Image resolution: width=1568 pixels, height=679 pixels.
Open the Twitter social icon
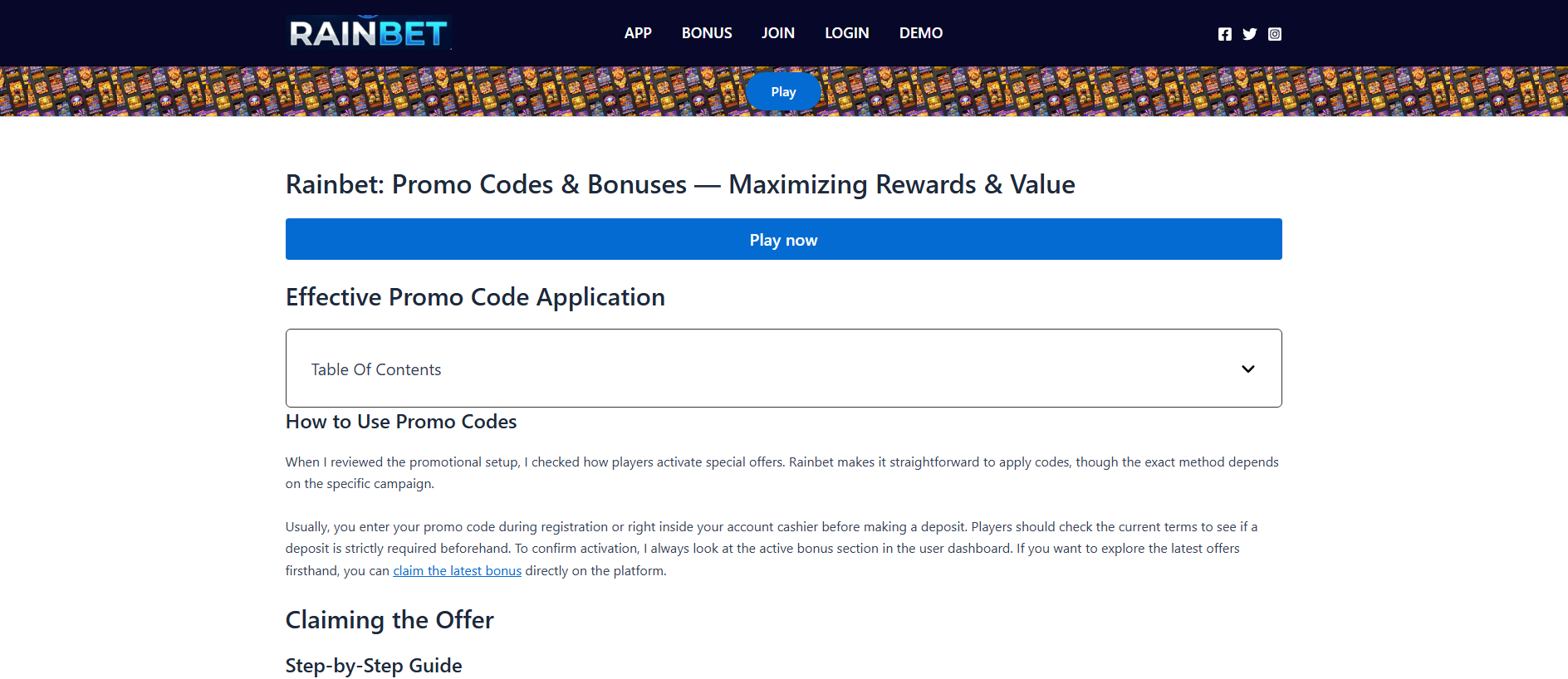(1249, 34)
